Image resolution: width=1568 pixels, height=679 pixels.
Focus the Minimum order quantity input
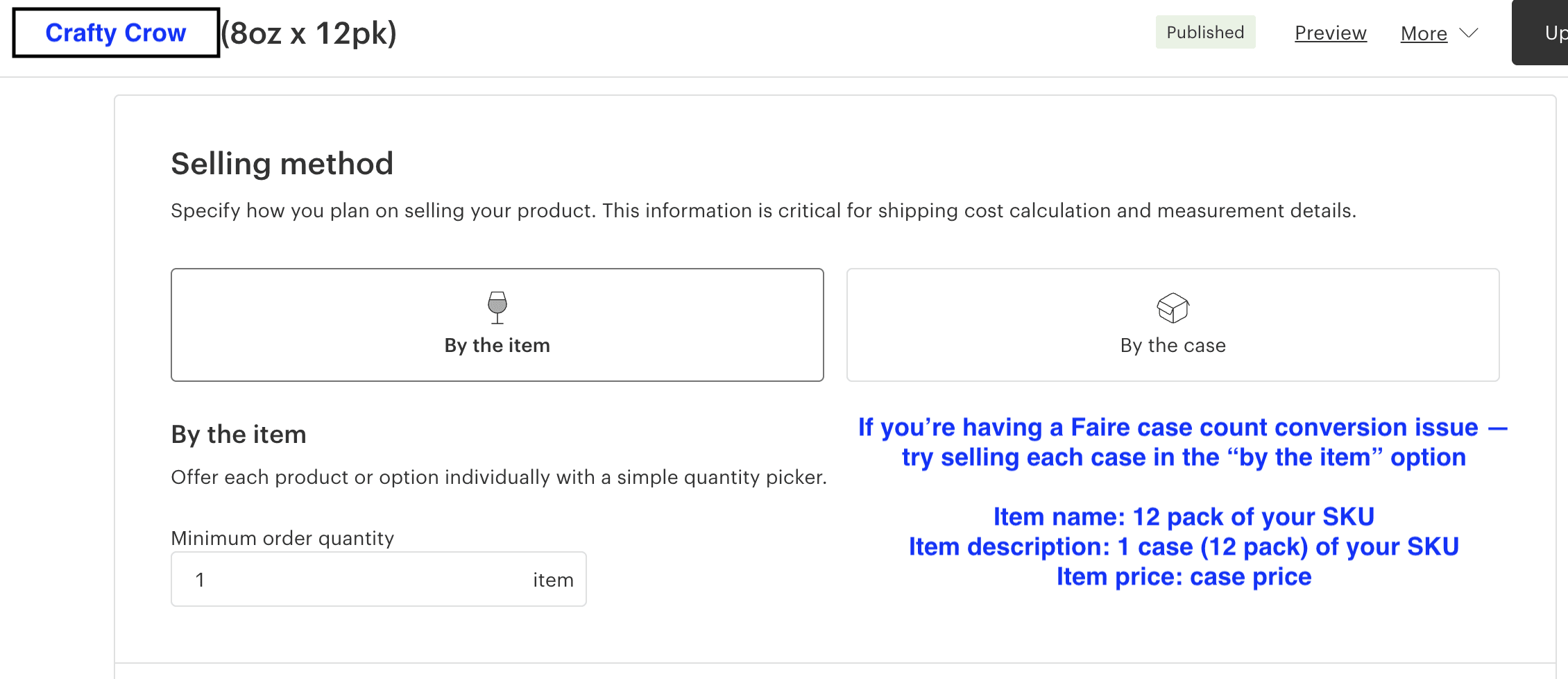378,578
